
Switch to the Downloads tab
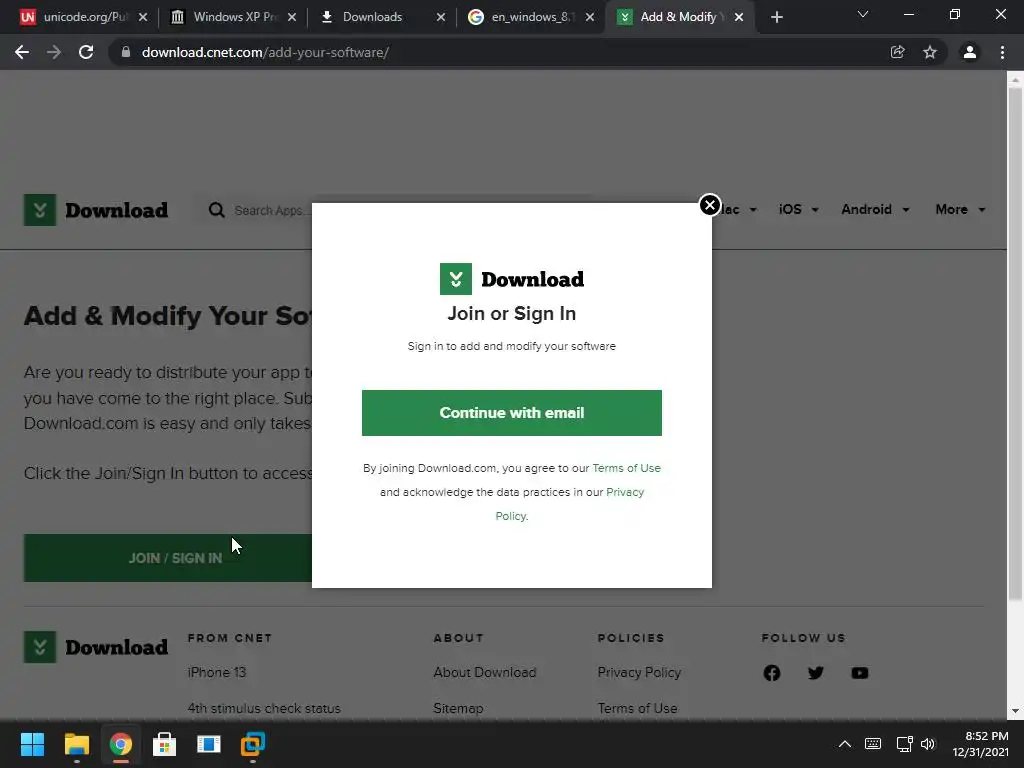[372, 17]
